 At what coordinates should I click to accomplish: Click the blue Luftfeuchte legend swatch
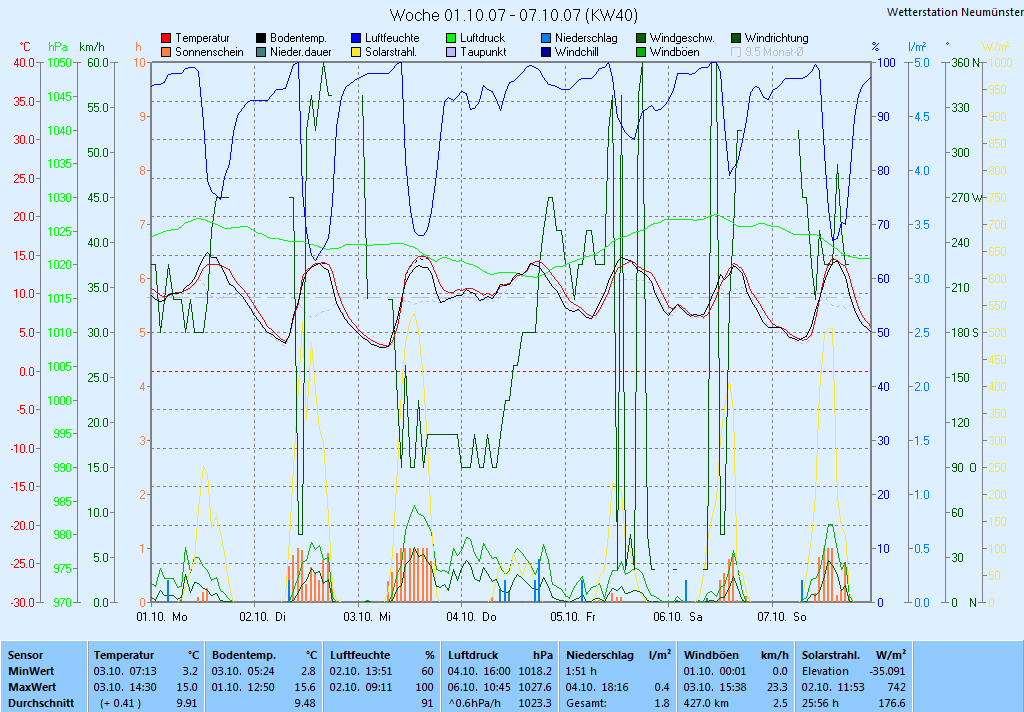pos(356,39)
